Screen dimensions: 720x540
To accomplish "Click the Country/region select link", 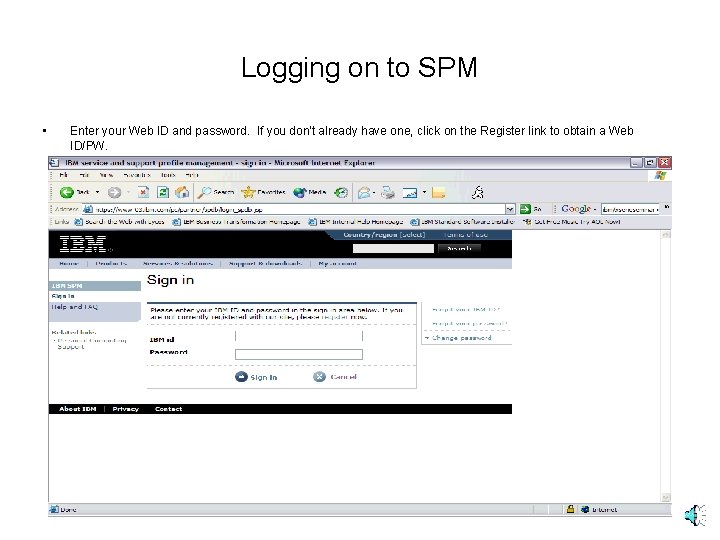I will pos(384,235).
